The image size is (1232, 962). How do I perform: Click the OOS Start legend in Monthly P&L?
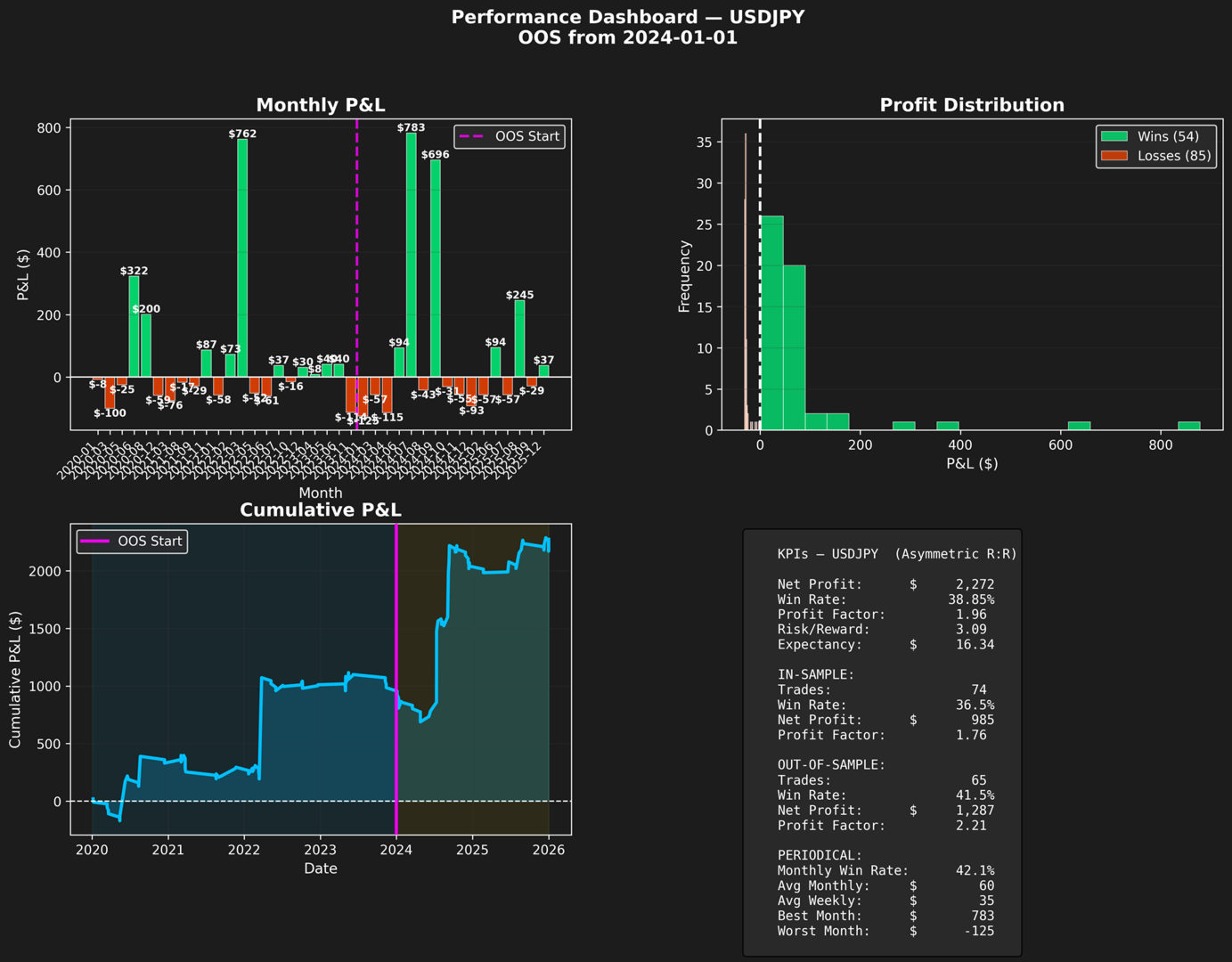point(510,136)
